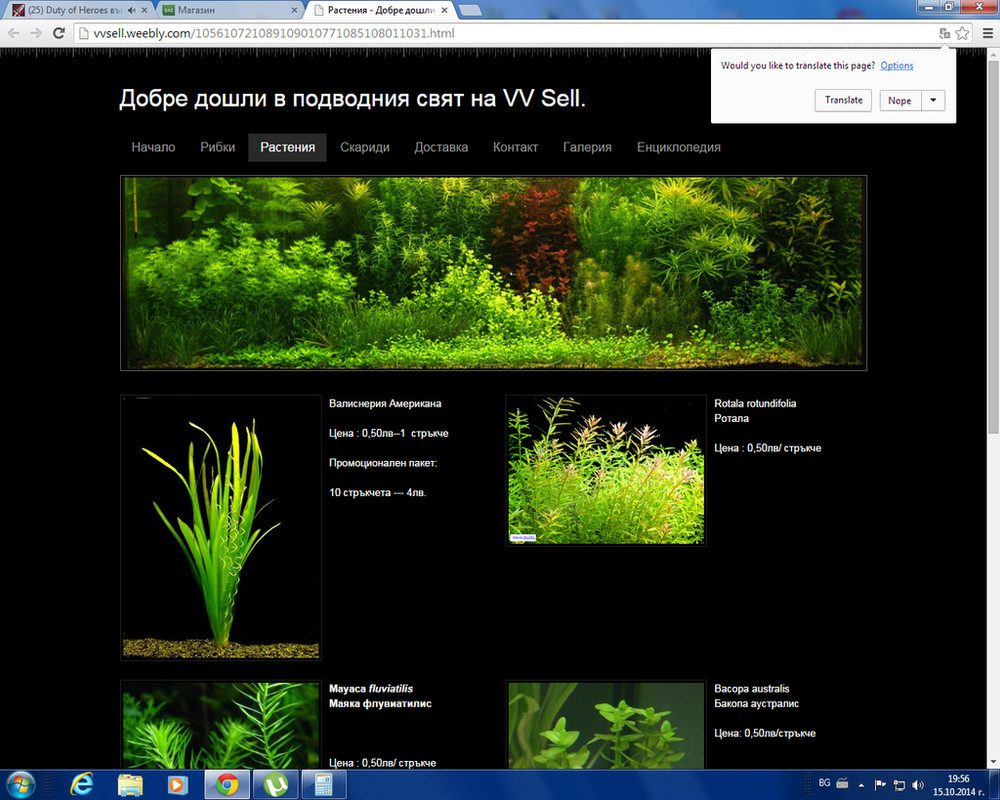This screenshot has height=800, width=1000.
Task: Expand the dropdown arrow next to Nope
Action: 933,100
